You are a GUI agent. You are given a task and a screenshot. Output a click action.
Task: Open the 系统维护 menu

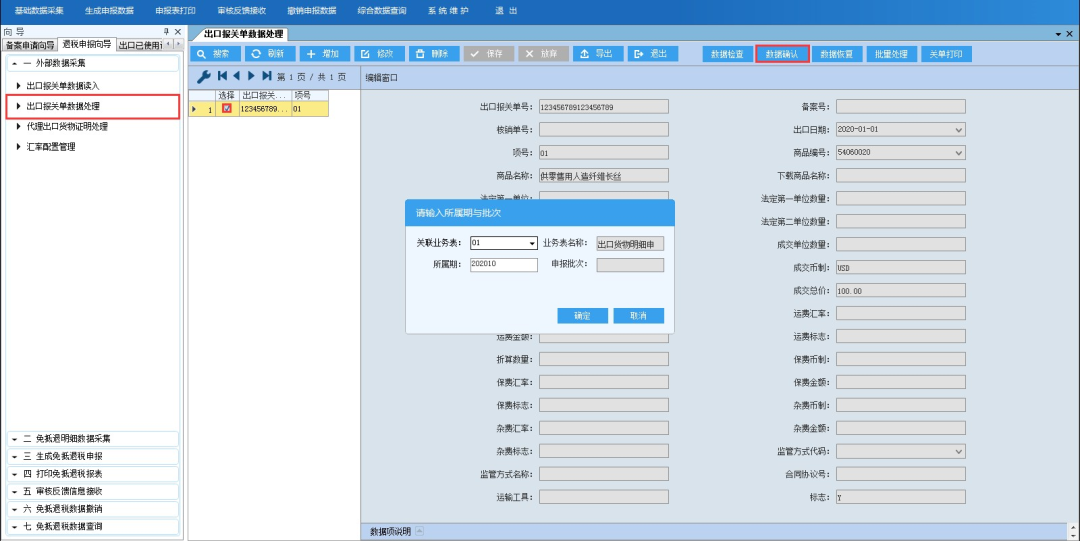[448, 11]
